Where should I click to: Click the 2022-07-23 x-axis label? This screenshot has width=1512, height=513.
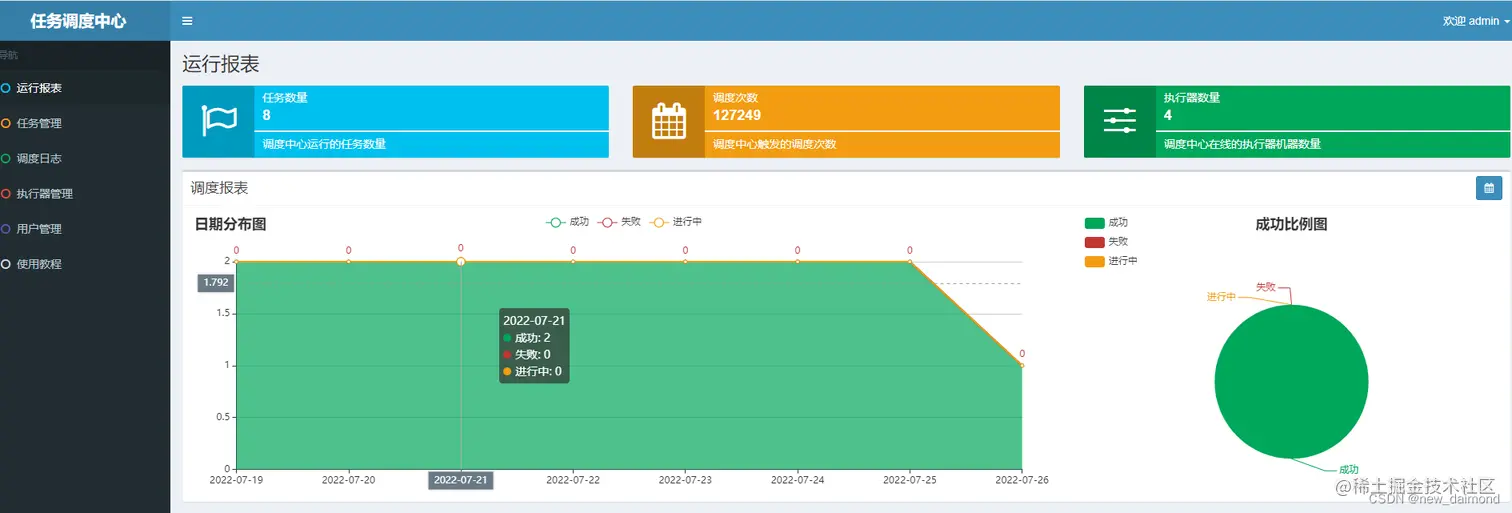pos(686,480)
